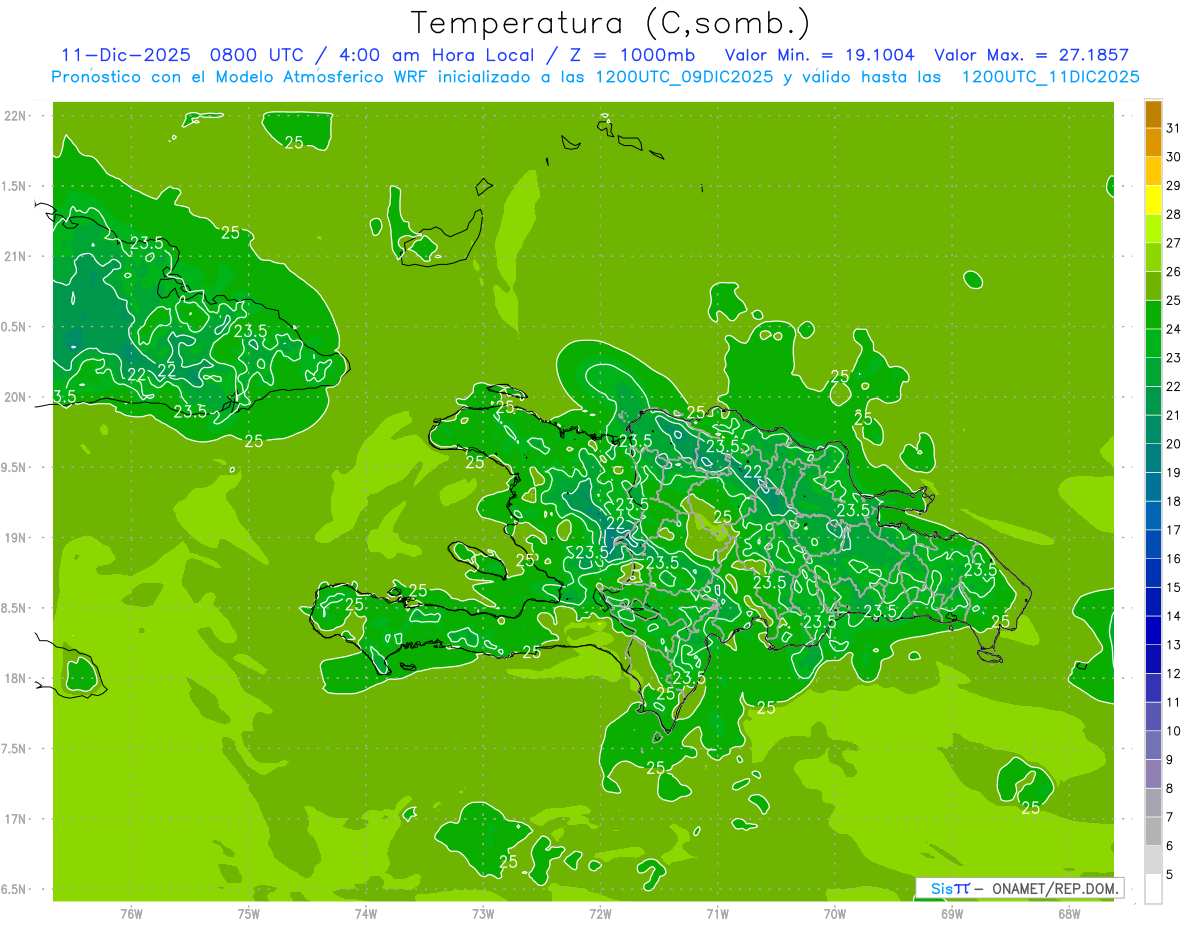Click the "11" color scale value
The width and height of the screenshot is (1200, 927).
point(1173,702)
